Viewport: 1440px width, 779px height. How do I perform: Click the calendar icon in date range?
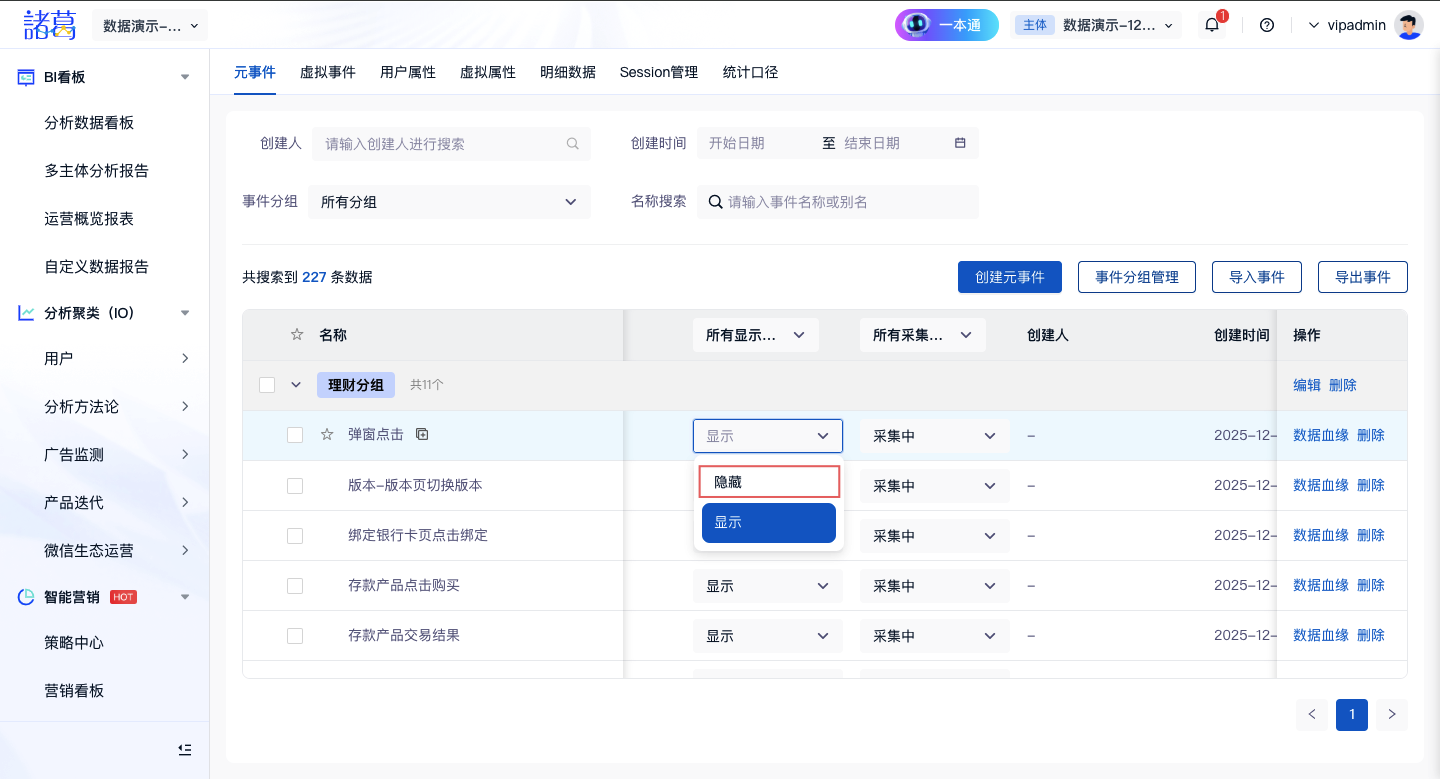tap(960, 143)
